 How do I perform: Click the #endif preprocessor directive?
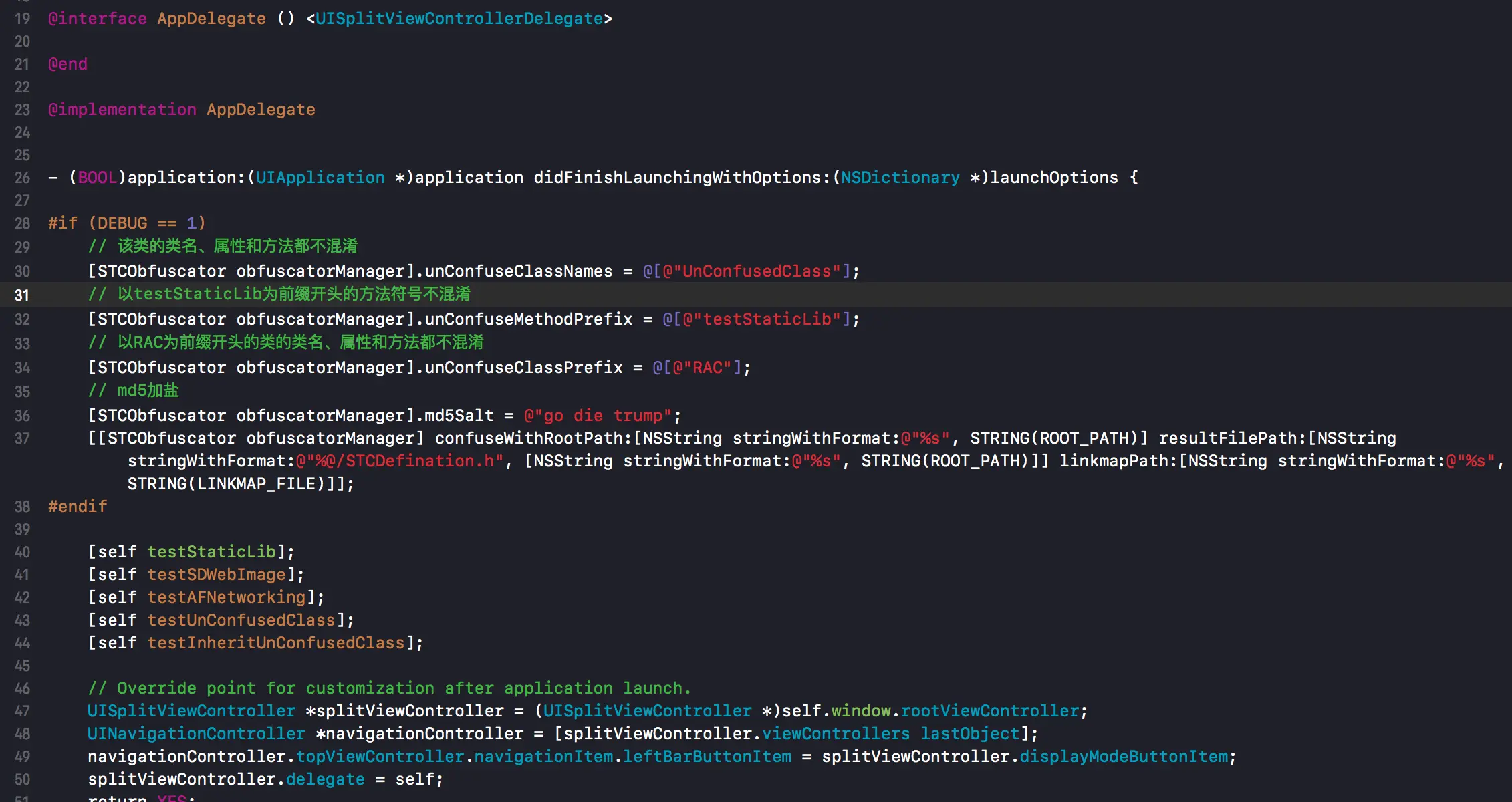[78, 507]
